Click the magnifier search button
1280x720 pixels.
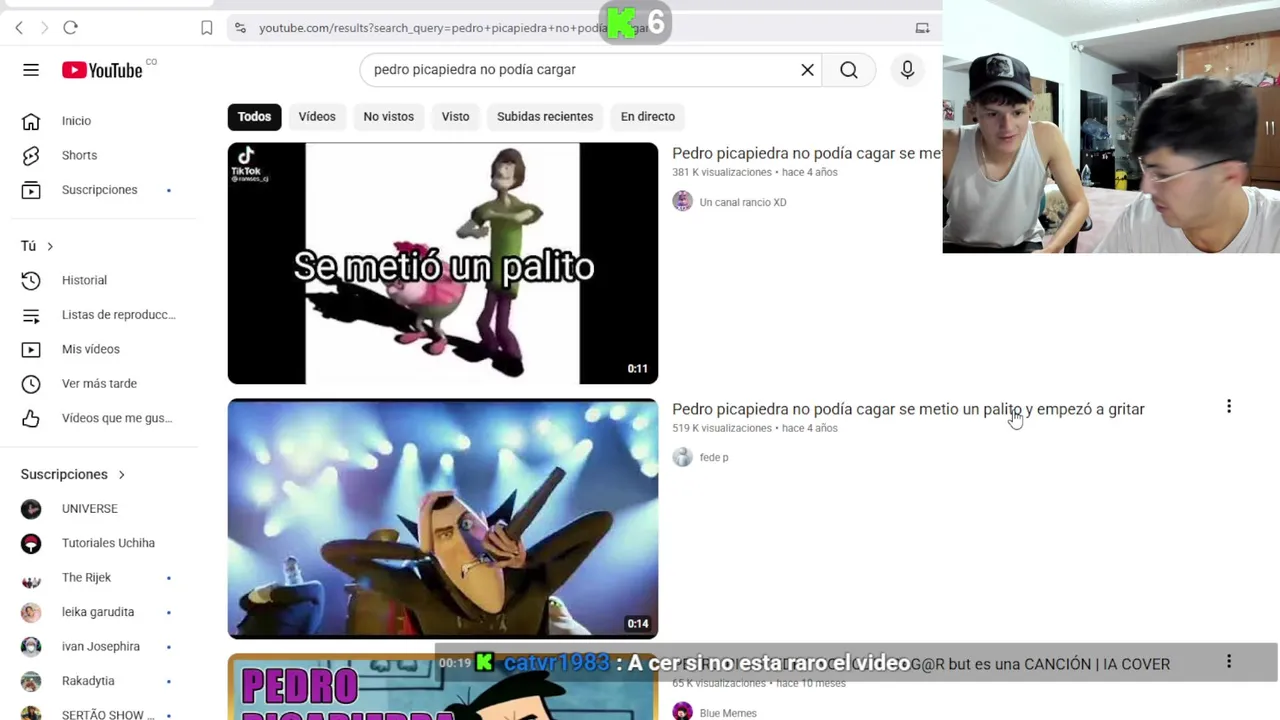pos(849,70)
